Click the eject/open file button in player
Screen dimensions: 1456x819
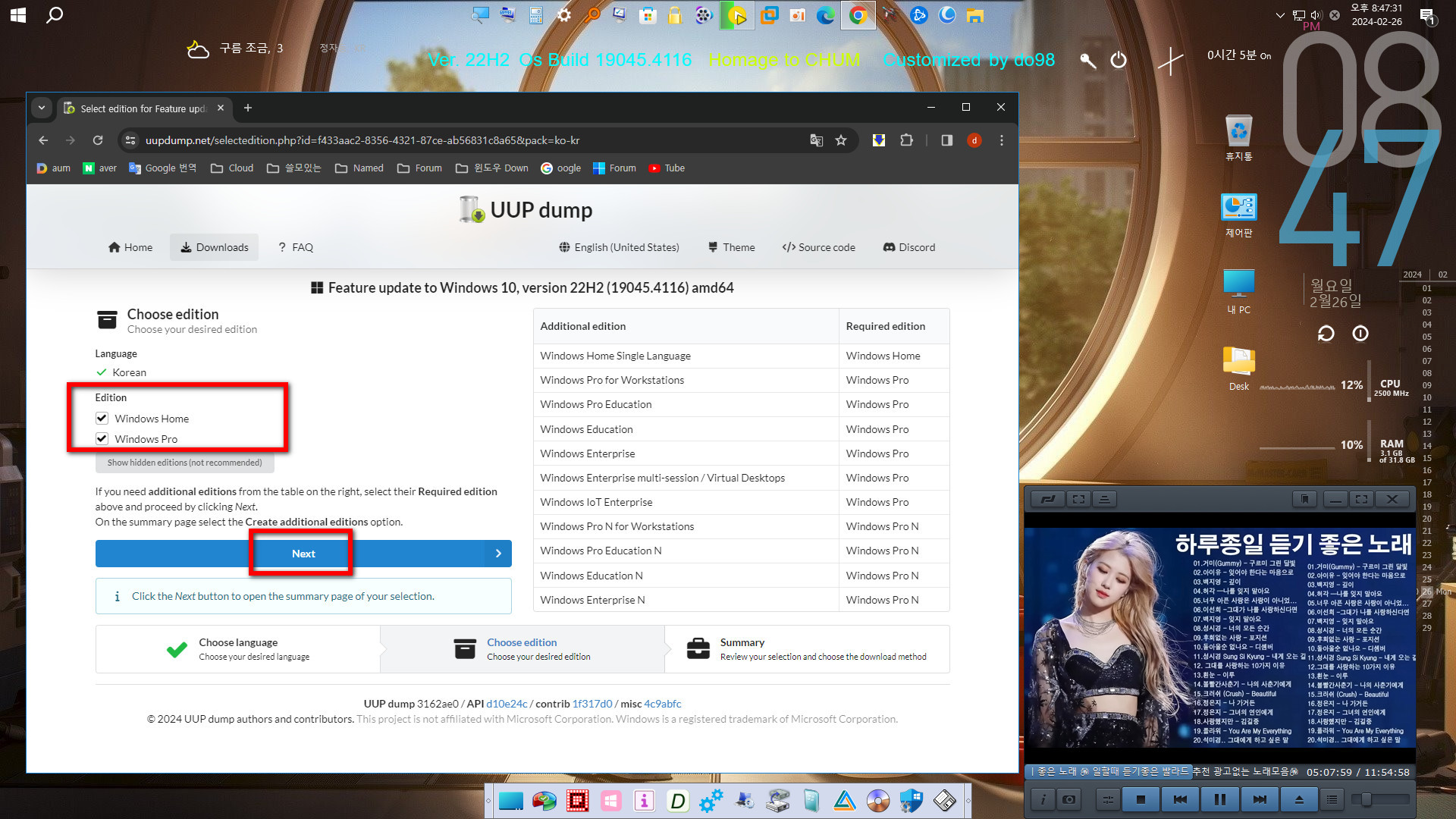coord(1299,799)
